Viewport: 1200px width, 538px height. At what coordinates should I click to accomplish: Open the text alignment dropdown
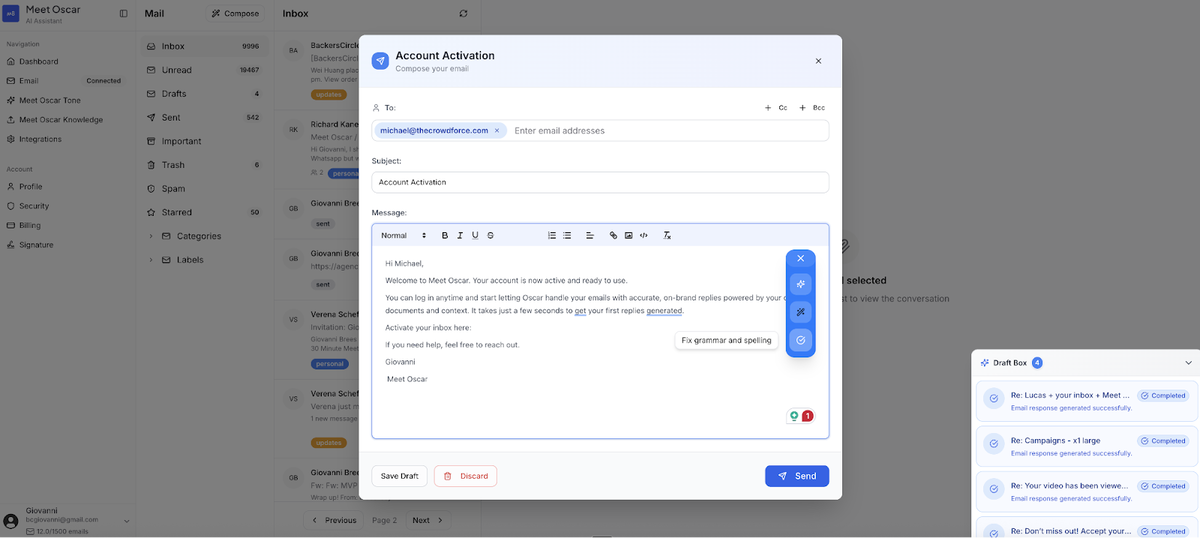[x=590, y=235]
